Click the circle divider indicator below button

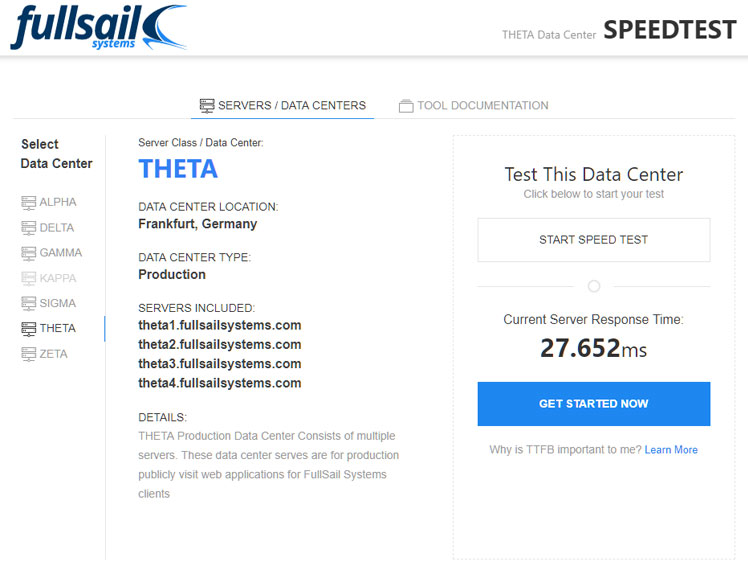click(593, 286)
